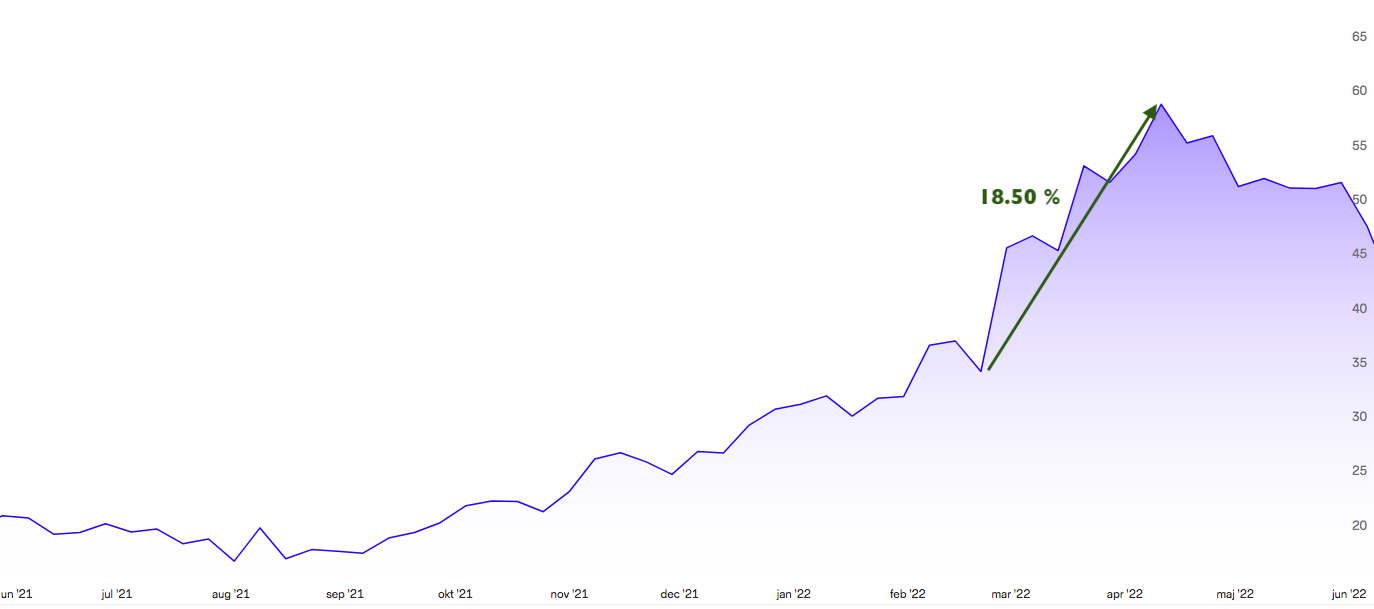Screen dimensions: 1374x609
Task: Click the arrowhead tip of green arrow
Action: pyautogui.click(x=1157, y=106)
